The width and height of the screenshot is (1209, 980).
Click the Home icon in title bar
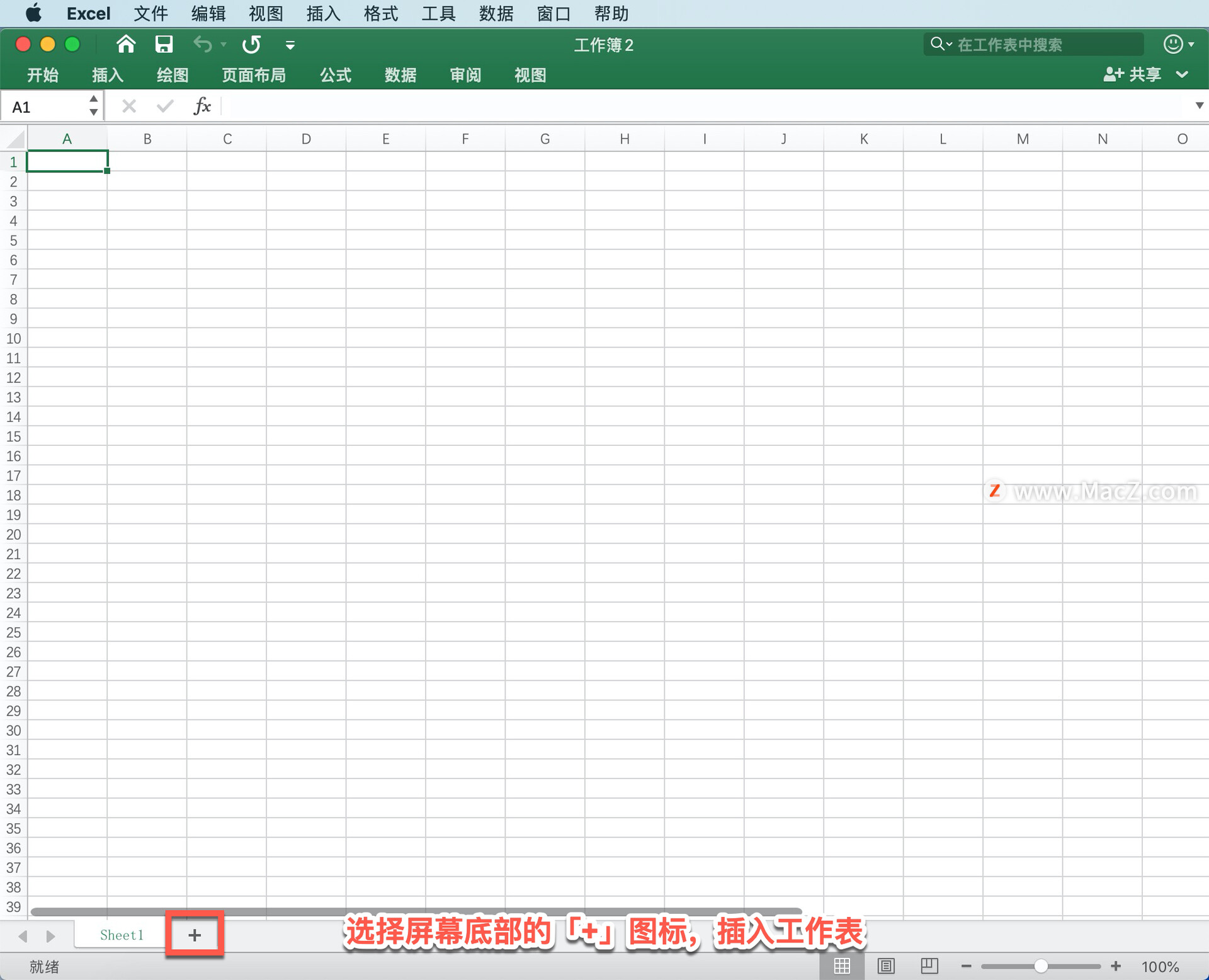126,44
